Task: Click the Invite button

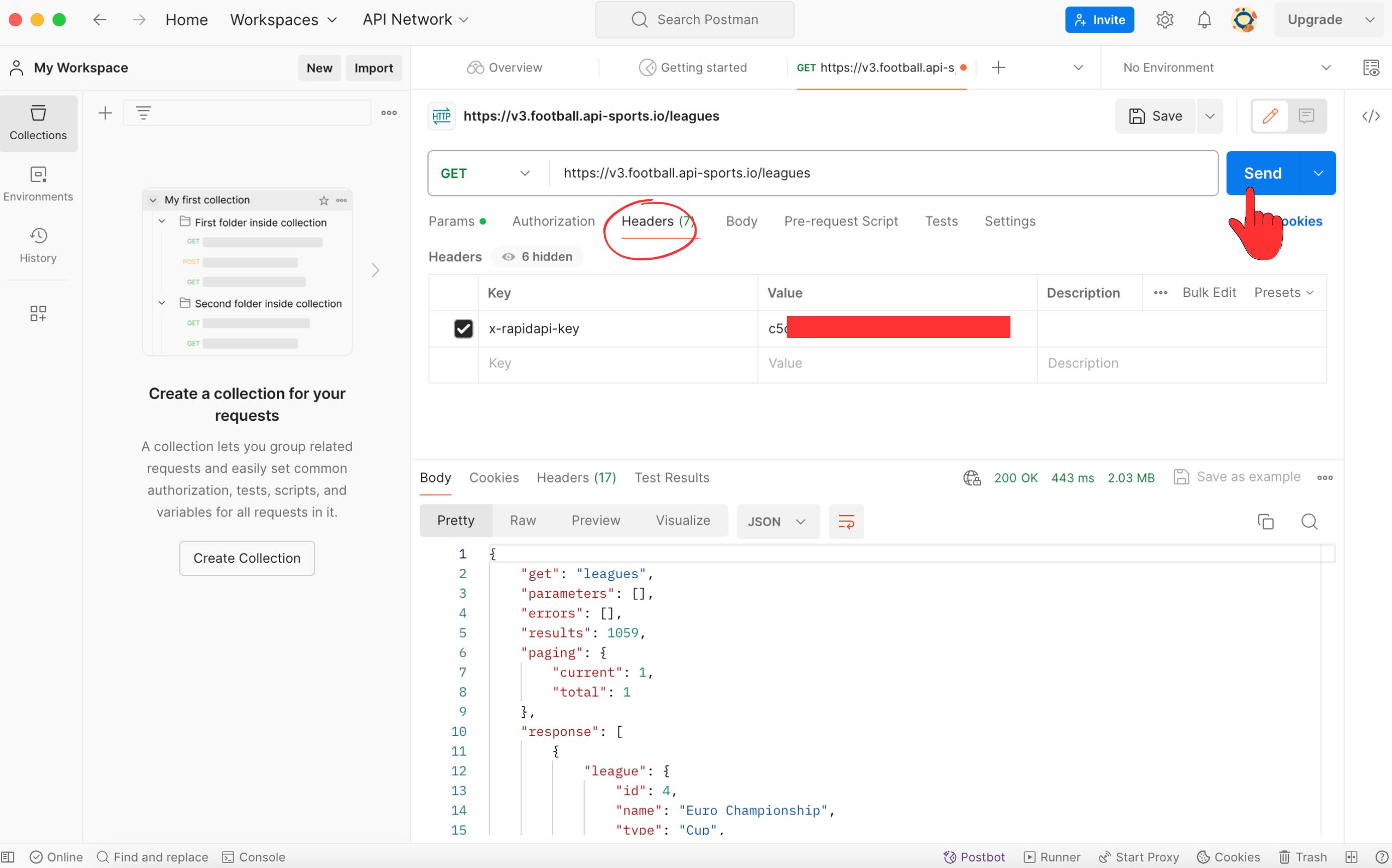Action: 1100,20
